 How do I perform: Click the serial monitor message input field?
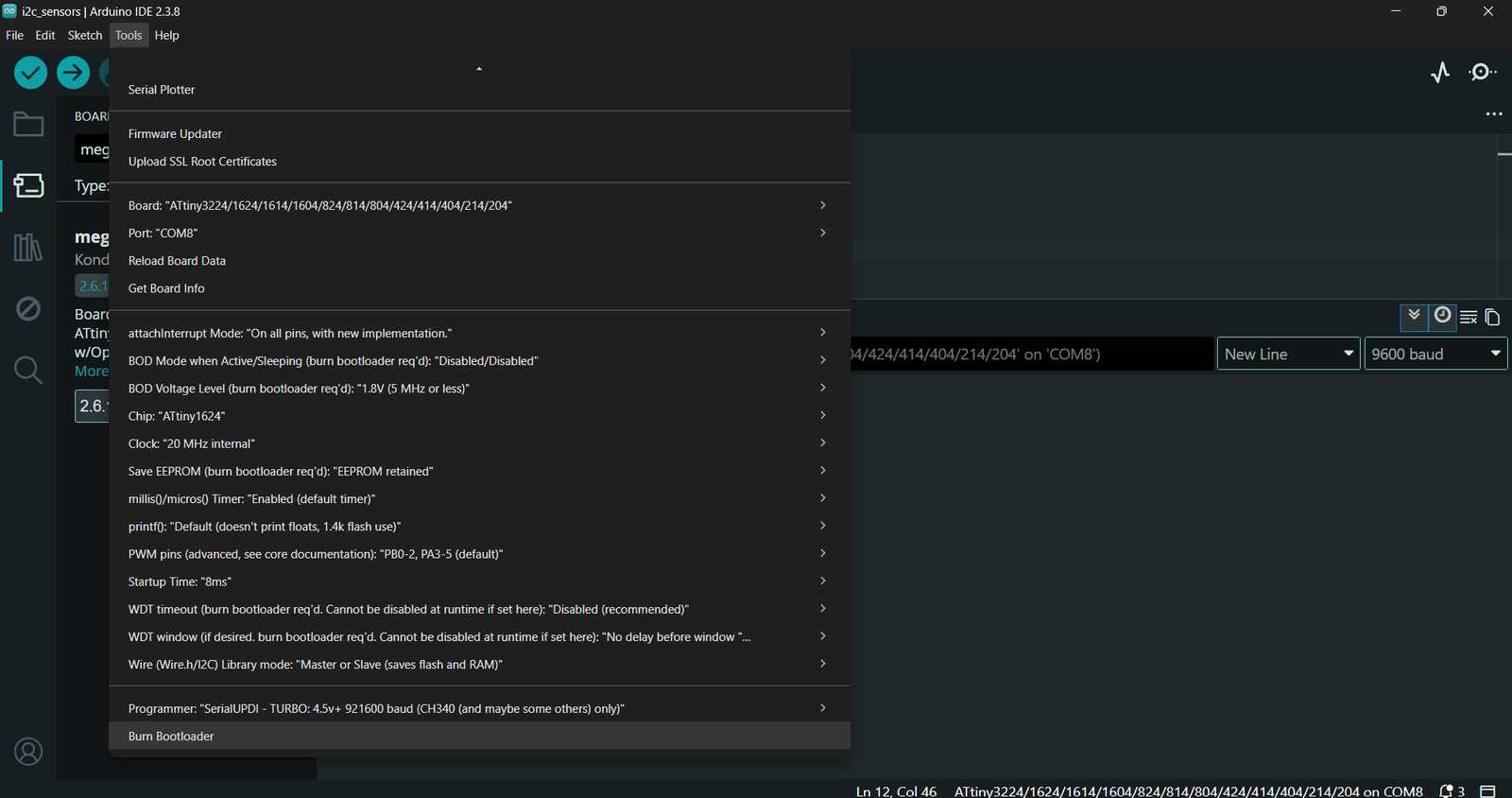(1032, 354)
